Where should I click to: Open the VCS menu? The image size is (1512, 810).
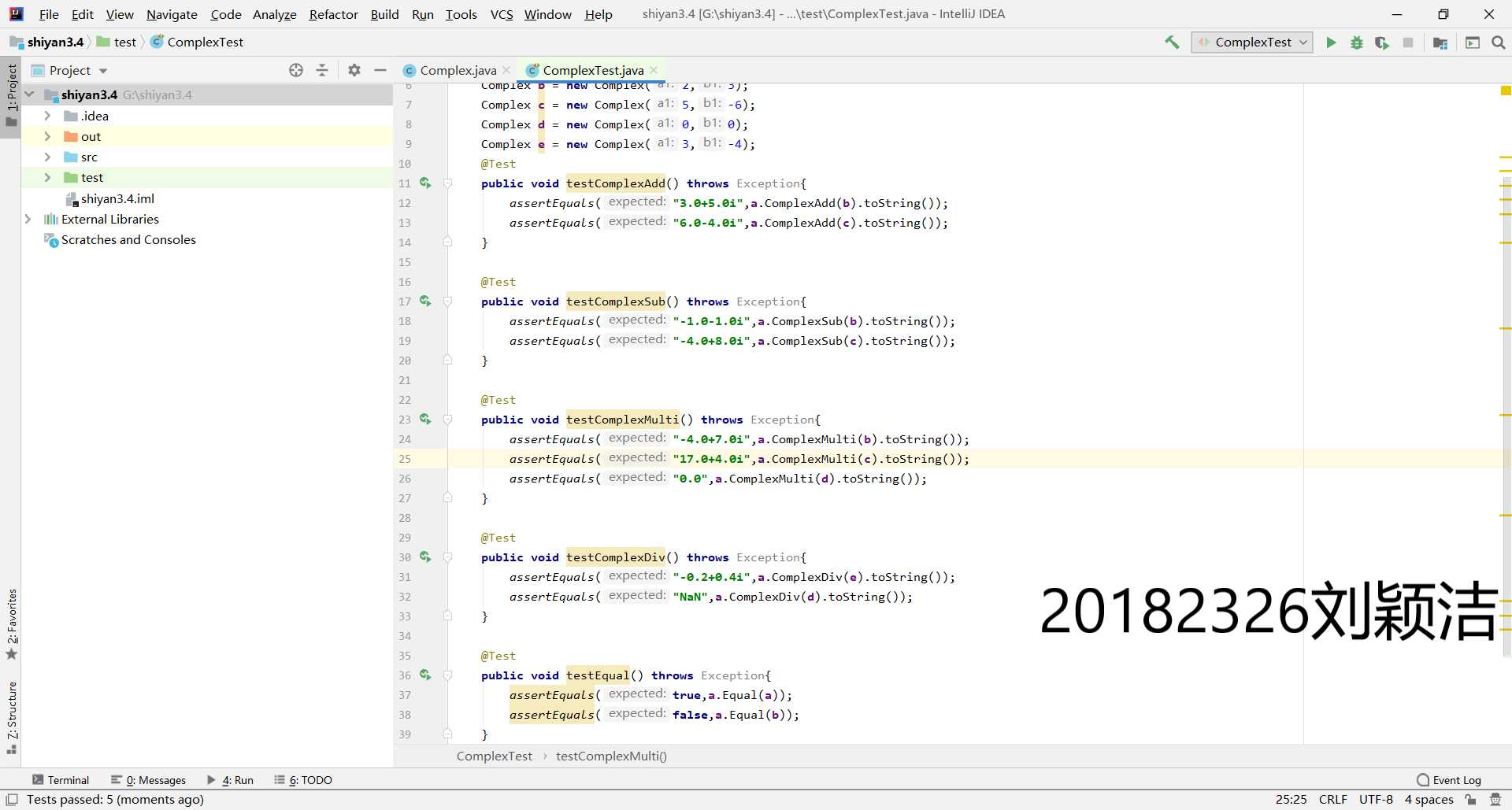tap(502, 14)
